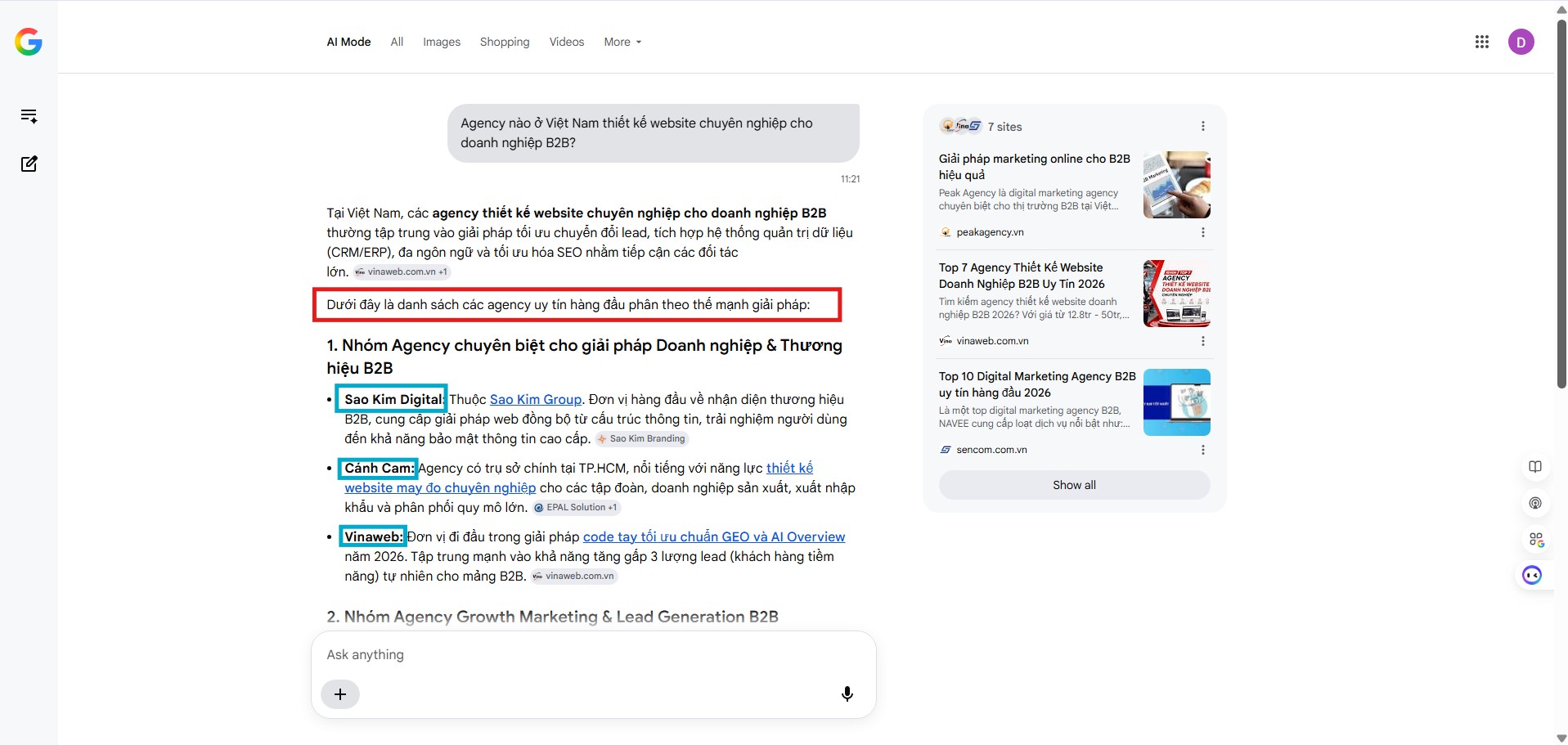Start a new chat with the compose icon
This screenshot has height=745, width=1568.
(x=29, y=164)
